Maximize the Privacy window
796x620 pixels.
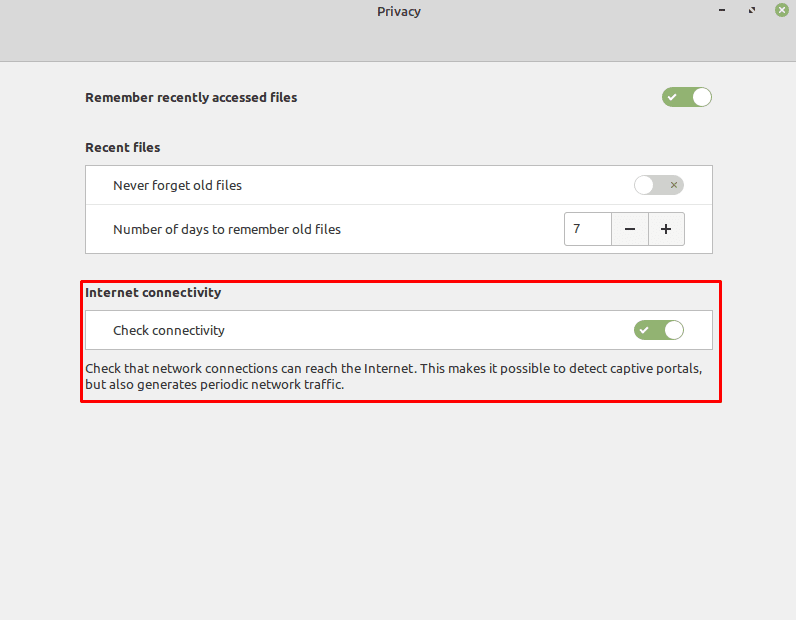(x=752, y=10)
